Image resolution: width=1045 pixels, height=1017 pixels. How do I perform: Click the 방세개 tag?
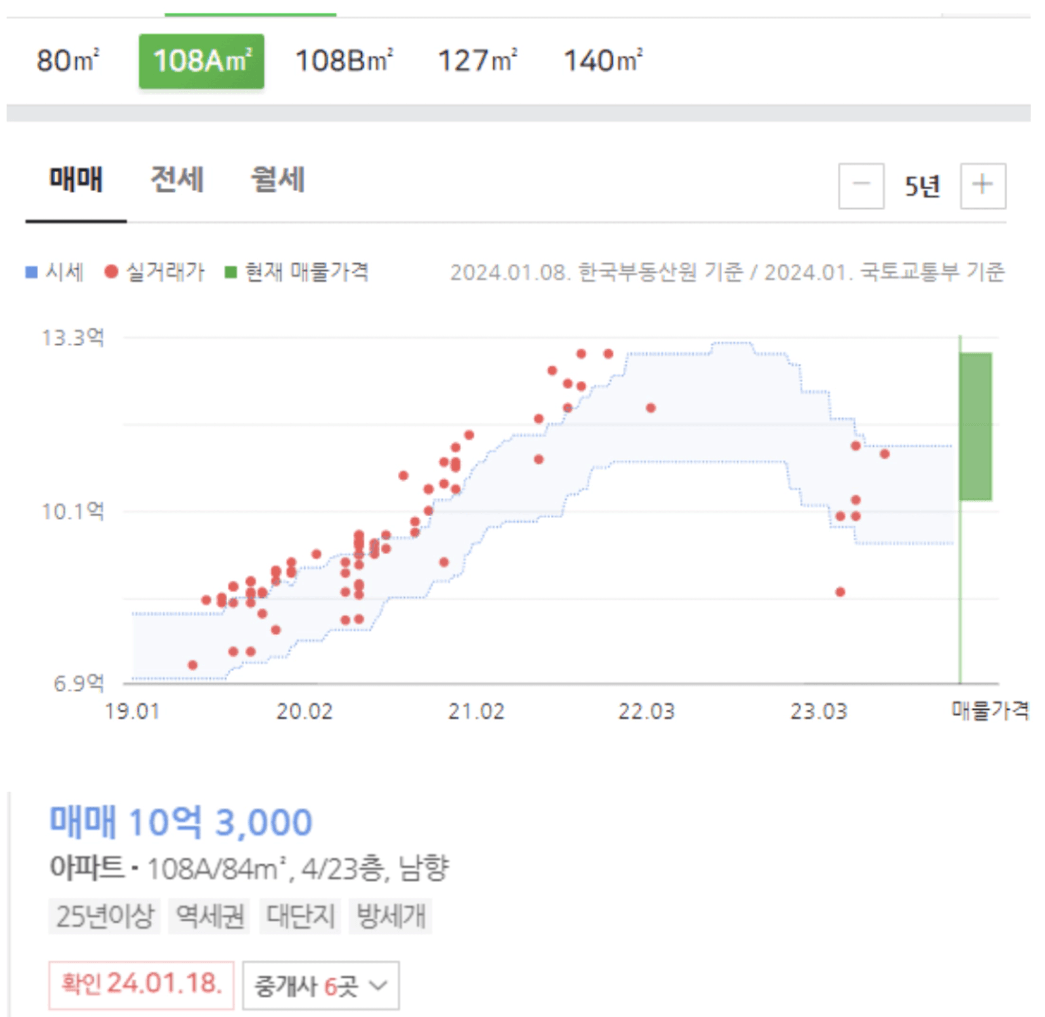coord(391,916)
